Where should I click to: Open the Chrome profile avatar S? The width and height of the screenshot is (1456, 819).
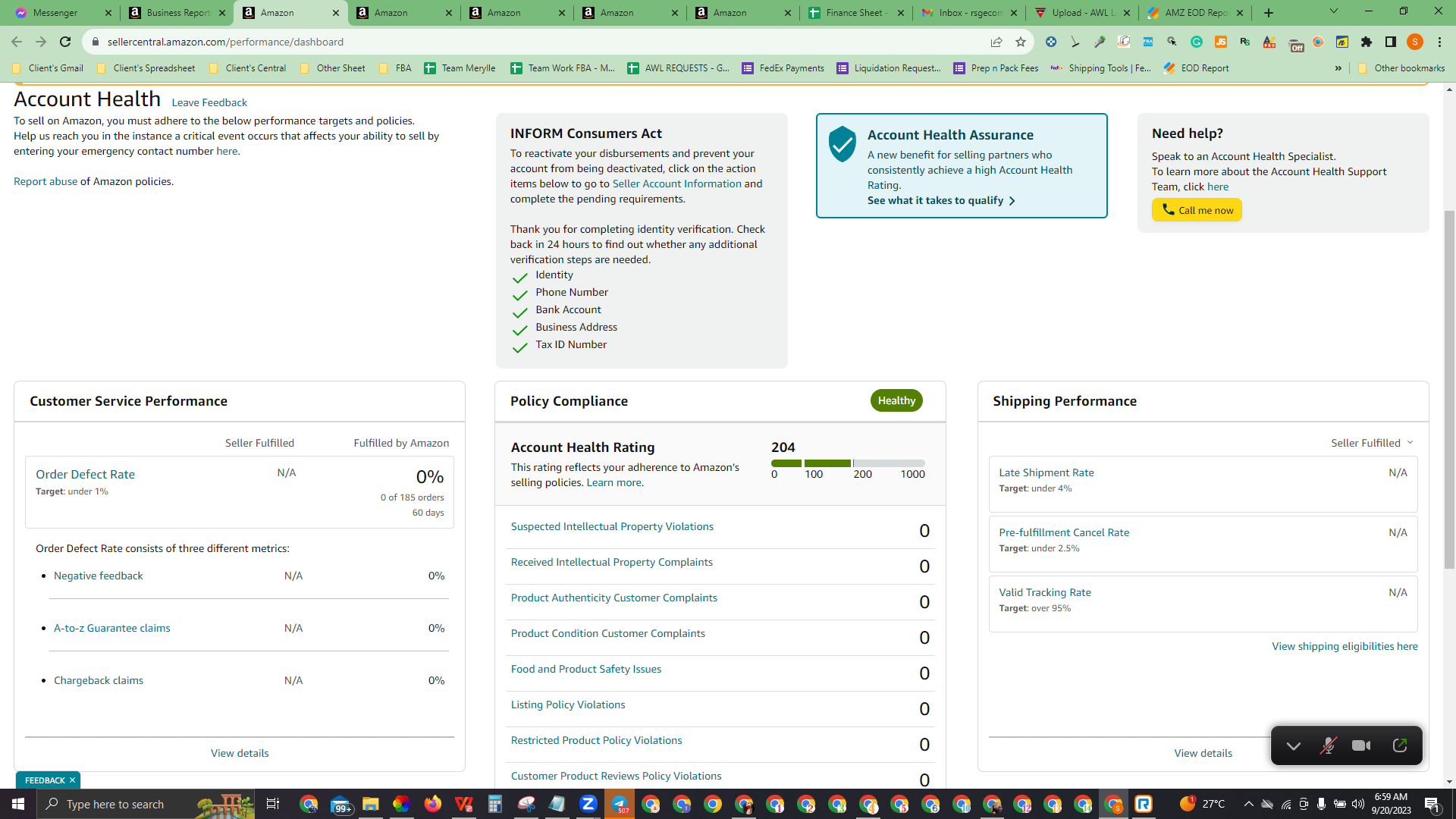1415,42
